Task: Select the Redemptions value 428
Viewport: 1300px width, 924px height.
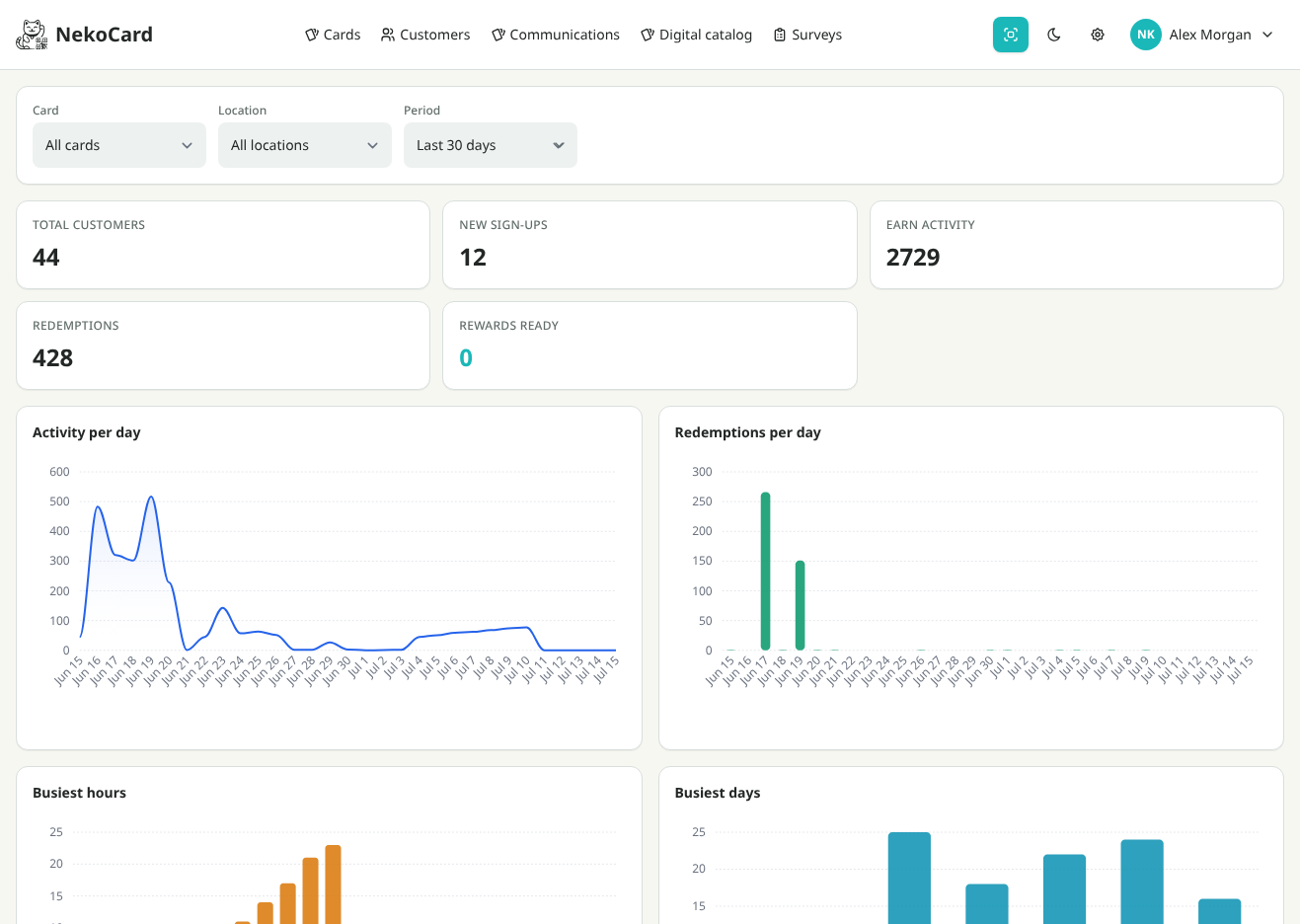Action: point(53,358)
